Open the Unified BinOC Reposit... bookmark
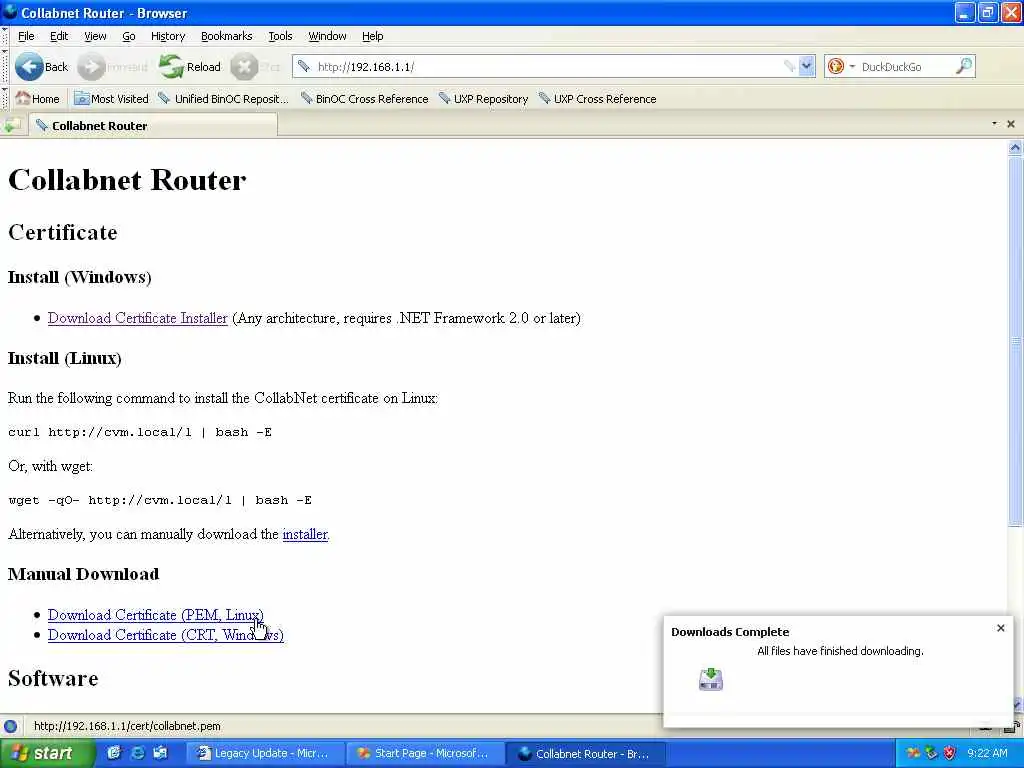1024x768 pixels. 223,99
